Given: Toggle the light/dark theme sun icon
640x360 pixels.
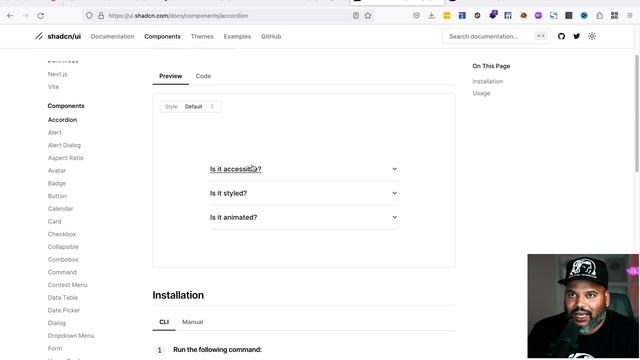Looking at the screenshot, I should pyautogui.click(x=592, y=36).
